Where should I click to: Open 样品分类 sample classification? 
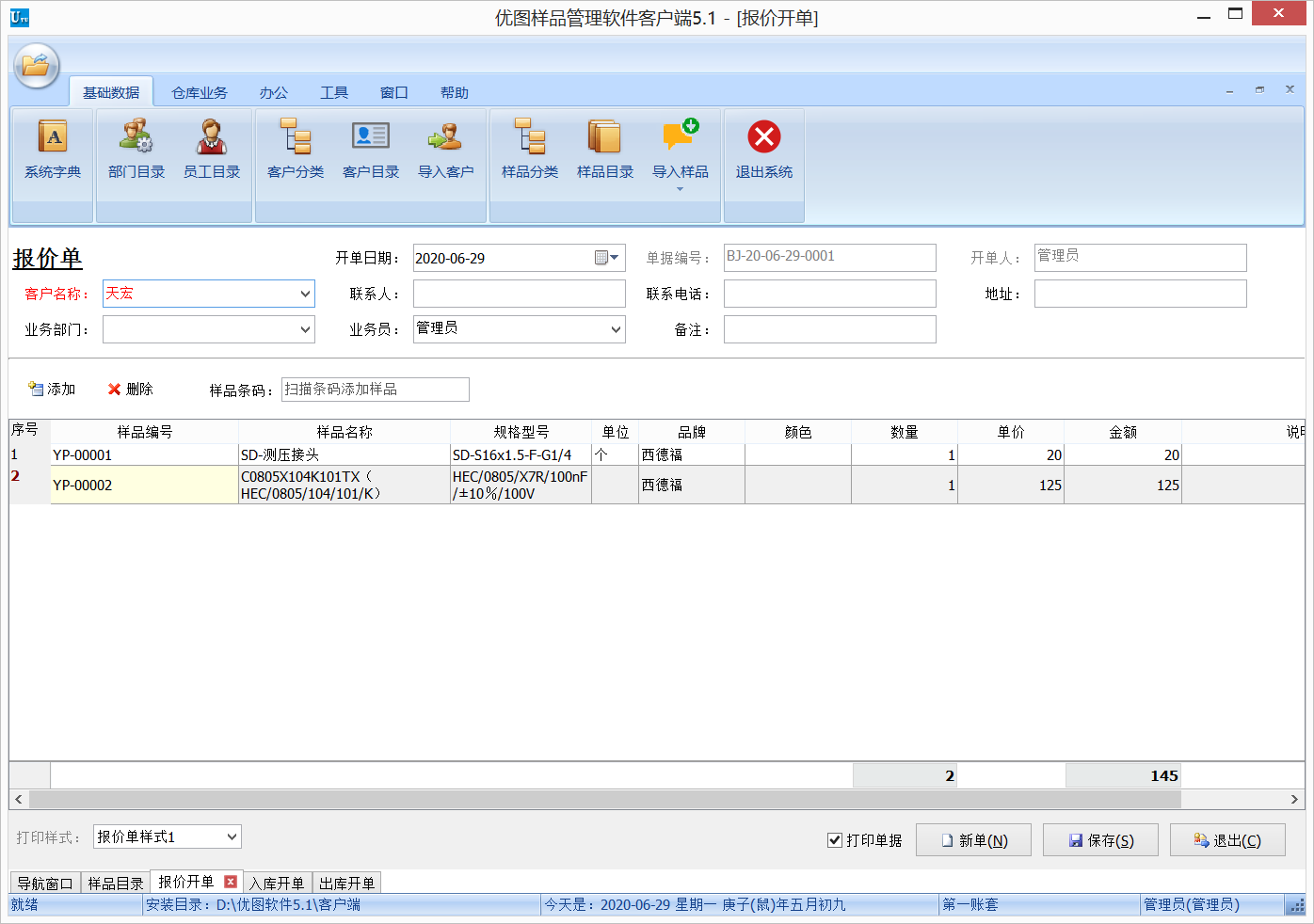pos(530,151)
